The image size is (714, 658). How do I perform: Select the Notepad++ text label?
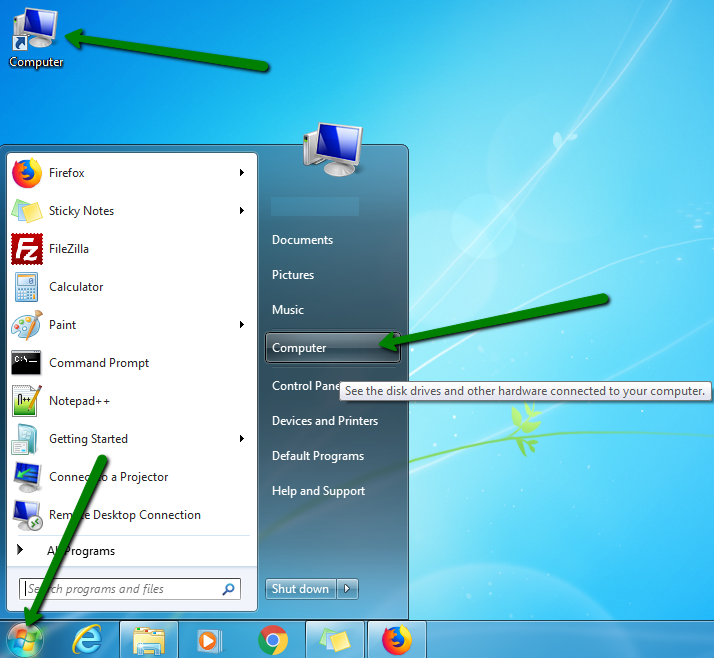(x=79, y=401)
